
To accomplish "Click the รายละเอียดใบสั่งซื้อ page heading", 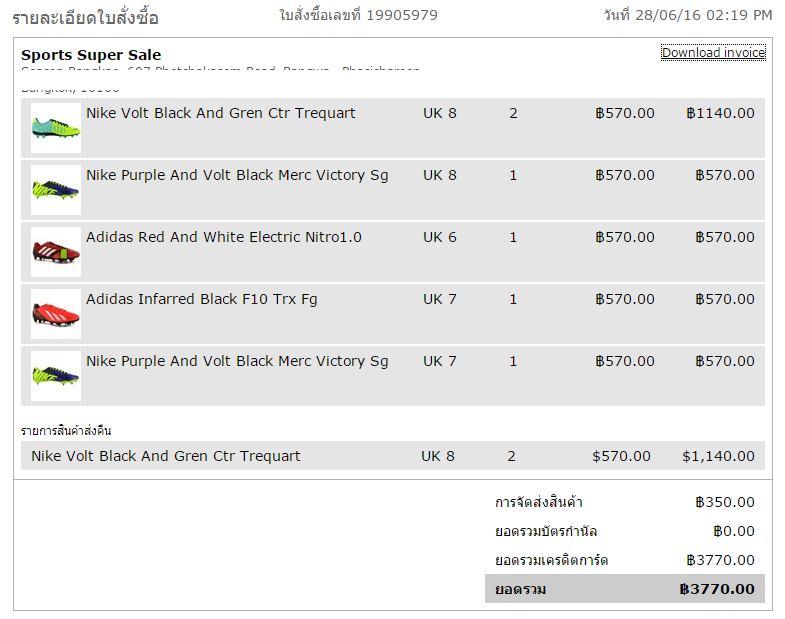I will click(x=85, y=18).
